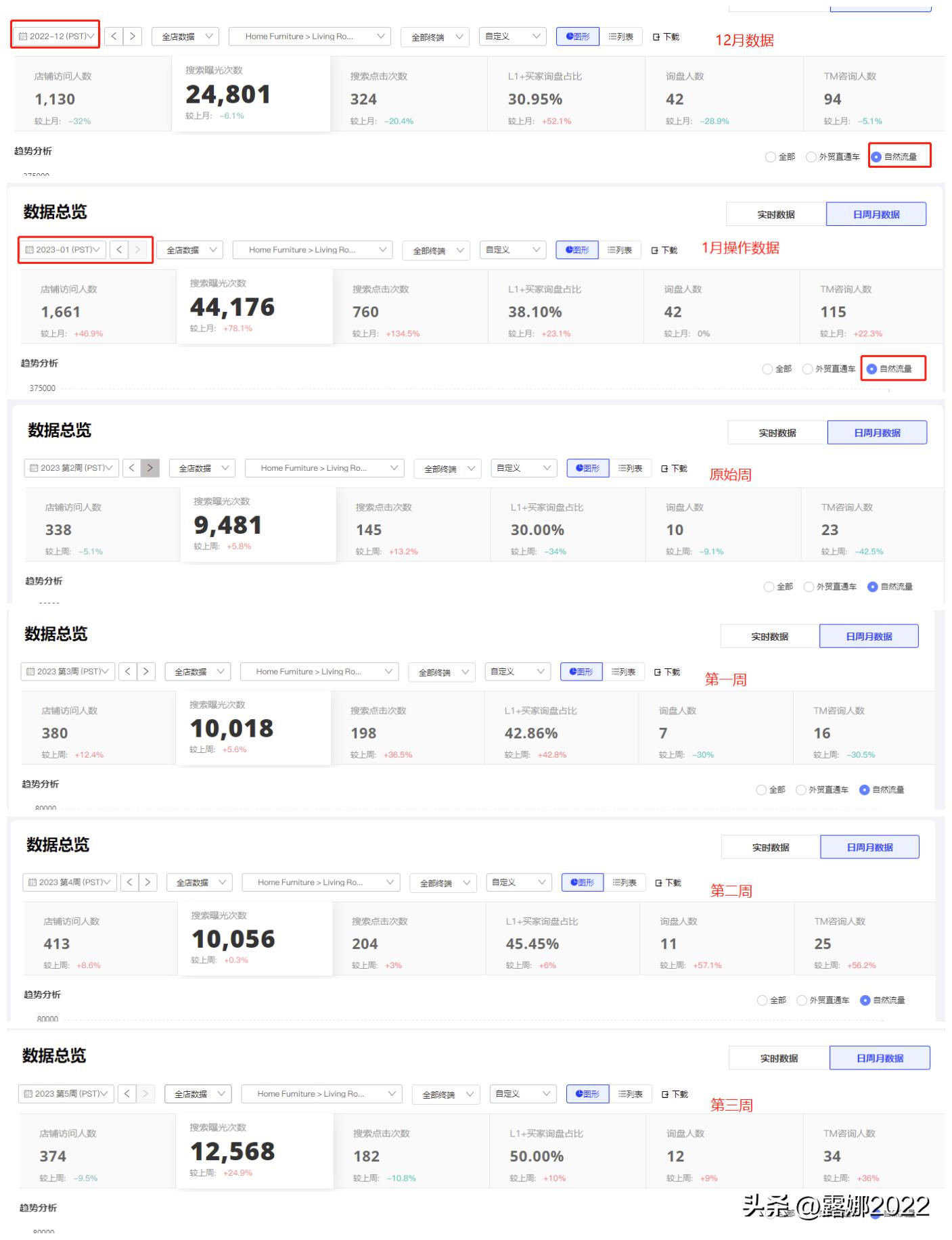
Task: Open the 自定义 custom range selector
Action: [512, 37]
